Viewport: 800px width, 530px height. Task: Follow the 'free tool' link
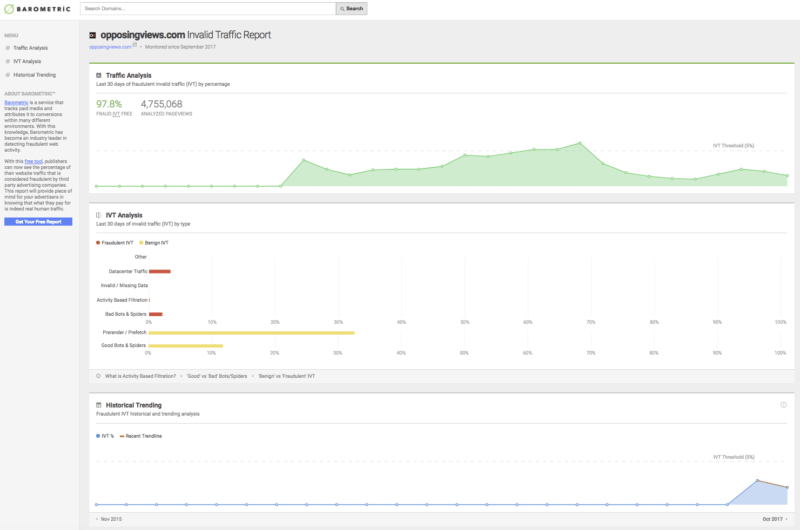34,161
